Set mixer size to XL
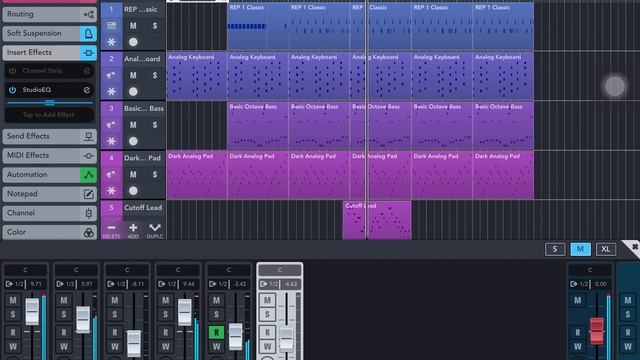640x360 pixels. click(x=606, y=249)
